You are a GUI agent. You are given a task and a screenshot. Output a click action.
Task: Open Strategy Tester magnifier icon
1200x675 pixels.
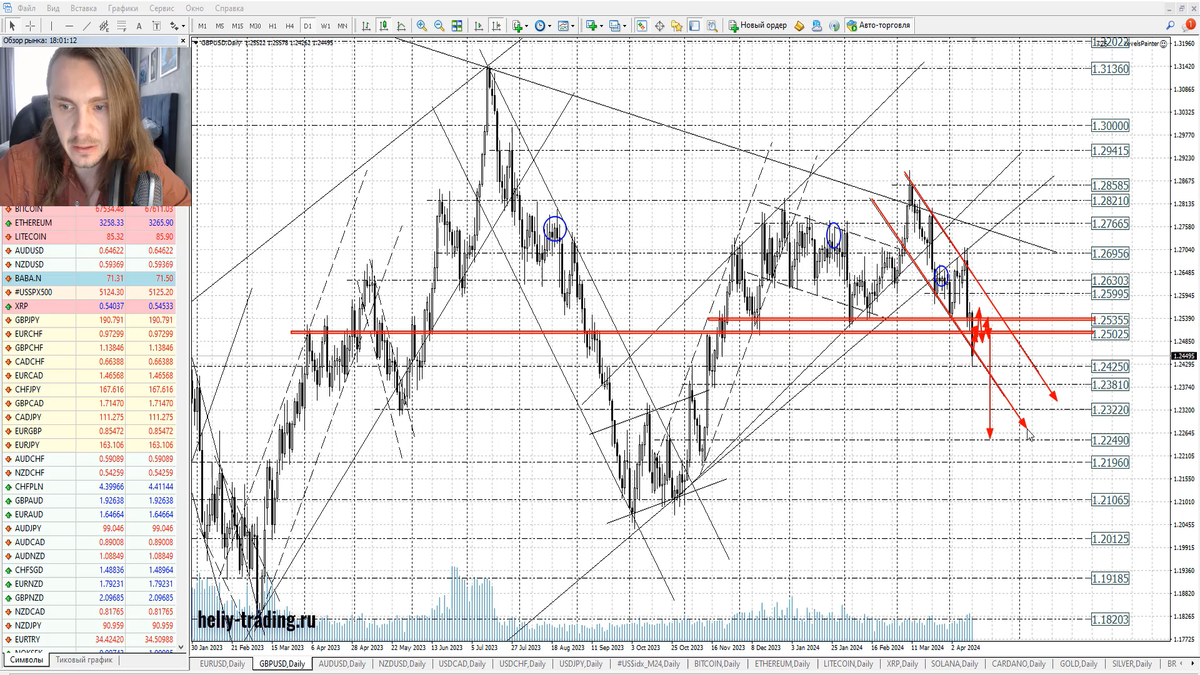[712, 25]
